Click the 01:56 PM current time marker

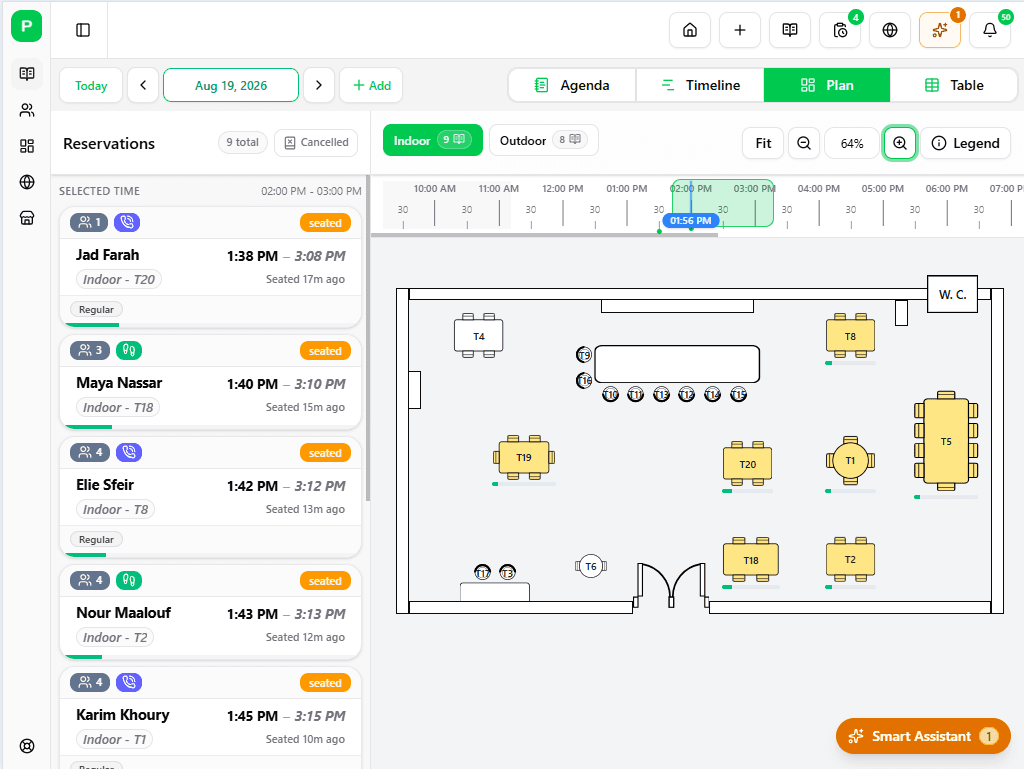point(690,221)
